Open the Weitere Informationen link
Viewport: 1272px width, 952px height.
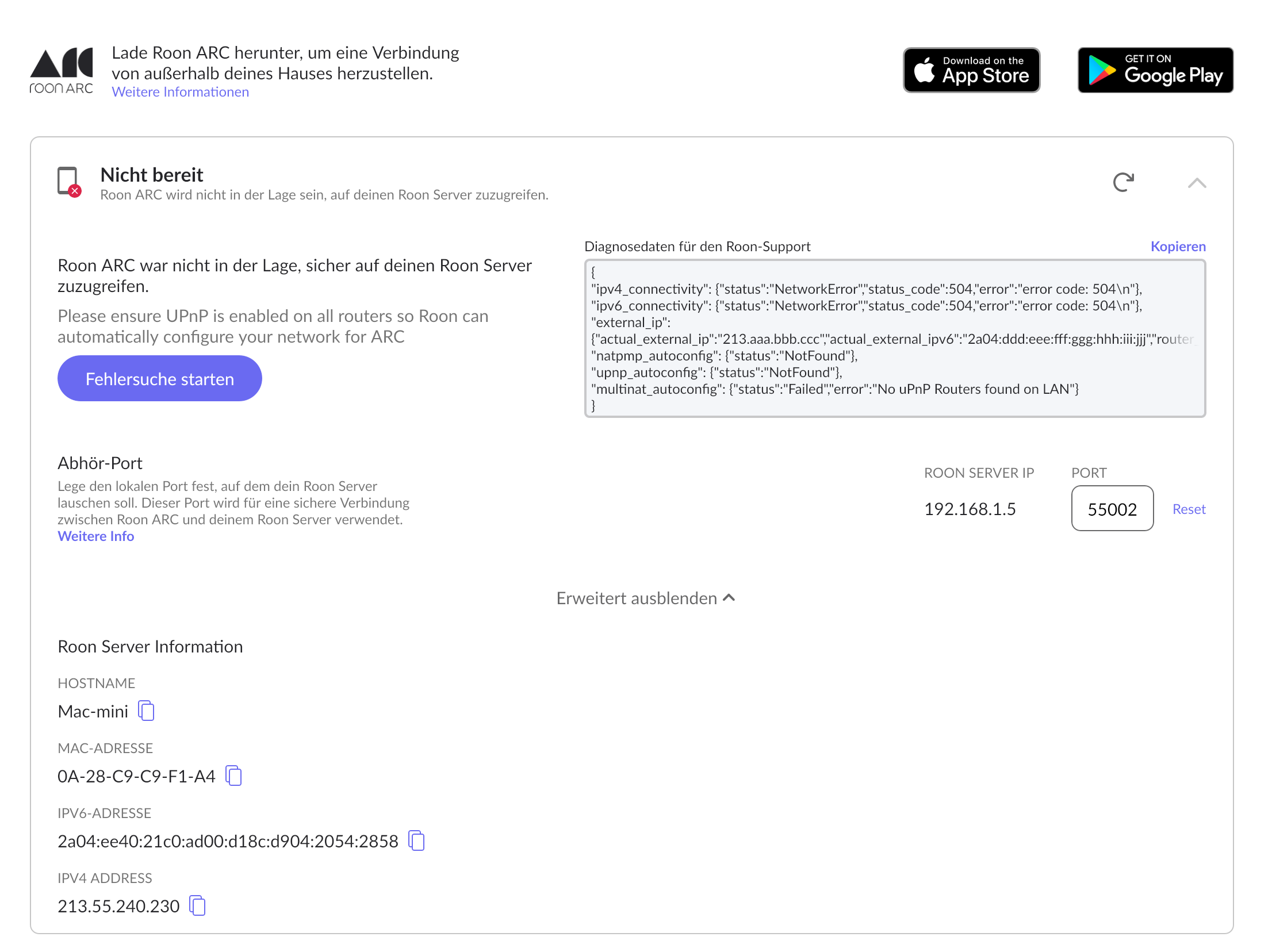(180, 92)
